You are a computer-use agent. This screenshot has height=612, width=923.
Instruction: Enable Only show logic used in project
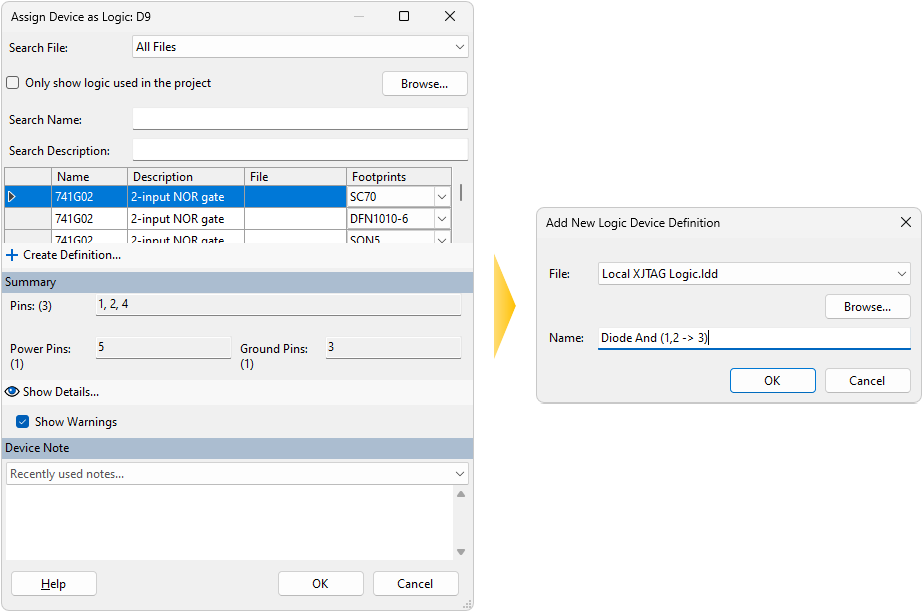point(13,83)
